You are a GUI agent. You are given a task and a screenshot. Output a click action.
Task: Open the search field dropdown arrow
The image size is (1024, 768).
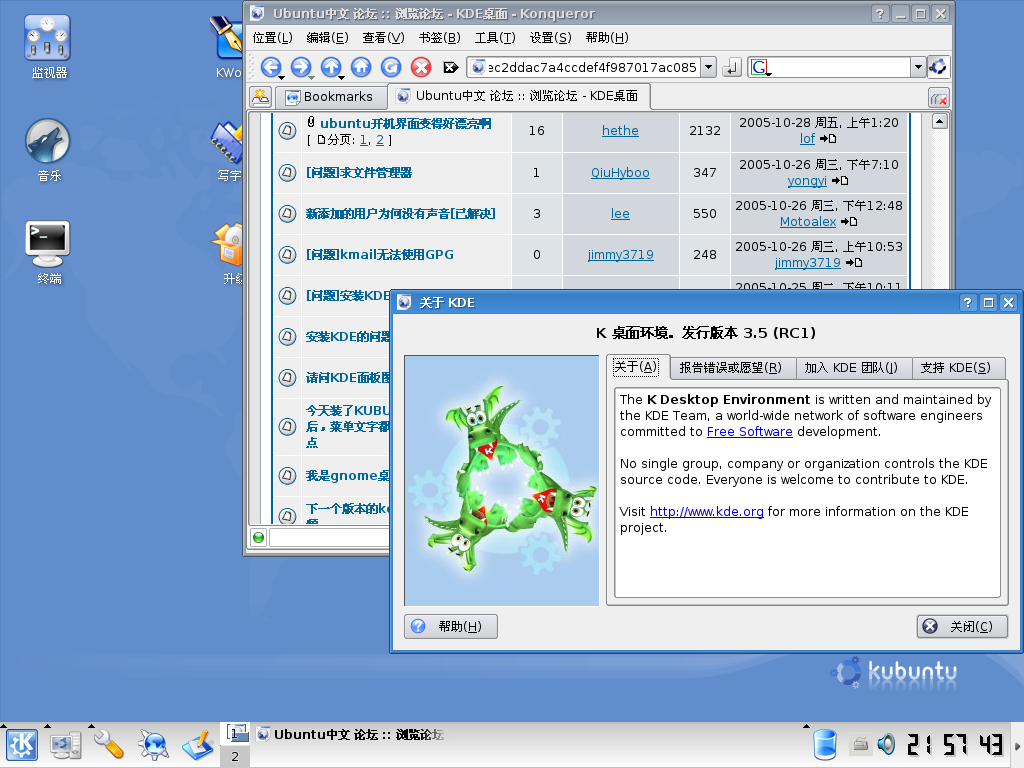point(918,67)
